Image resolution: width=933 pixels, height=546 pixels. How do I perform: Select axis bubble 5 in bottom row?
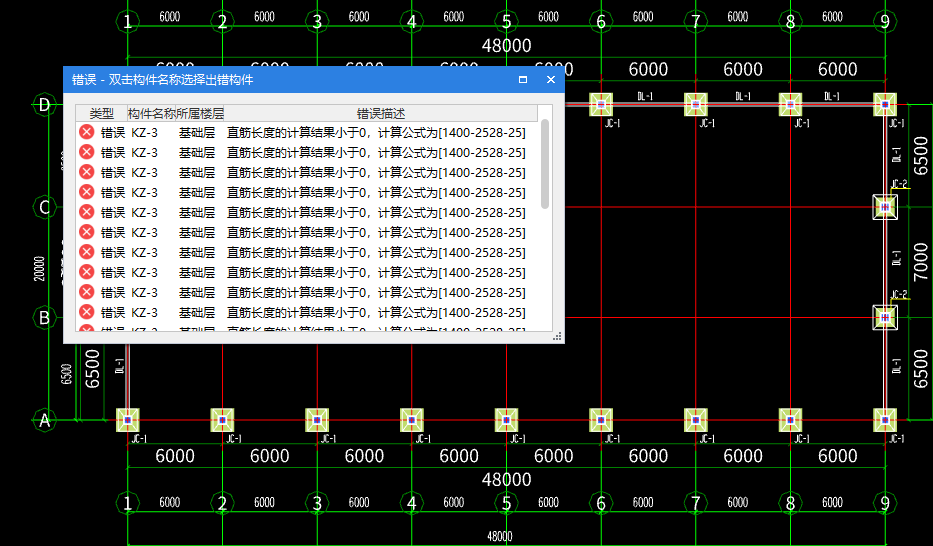pos(506,503)
